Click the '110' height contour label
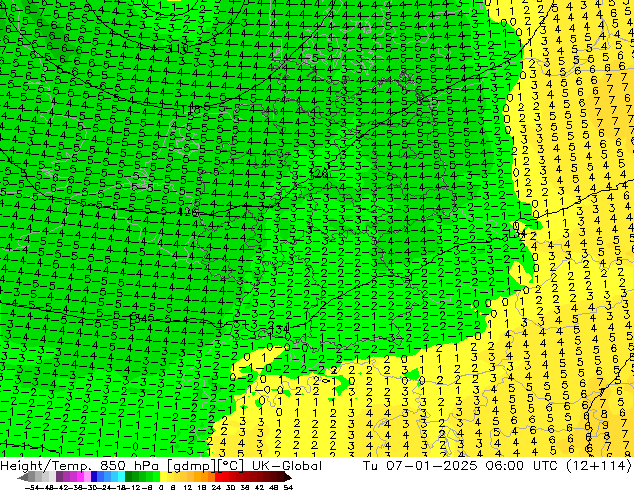Image resolution: width=634 pixels, height=490 pixels. click(178, 49)
